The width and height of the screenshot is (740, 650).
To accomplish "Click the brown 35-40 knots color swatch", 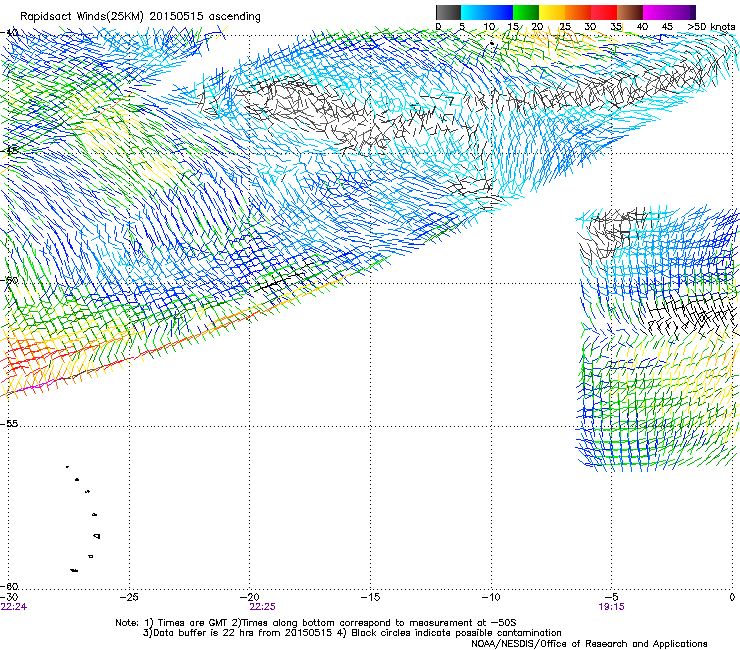I will pos(630,12).
